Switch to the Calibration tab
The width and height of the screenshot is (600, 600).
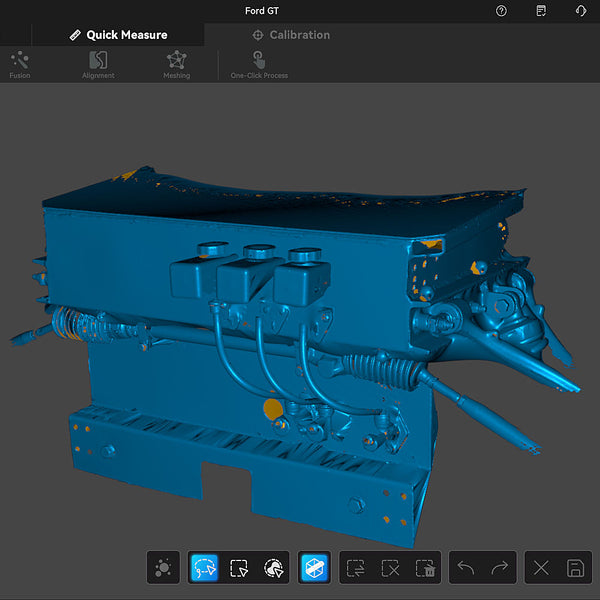(291, 35)
